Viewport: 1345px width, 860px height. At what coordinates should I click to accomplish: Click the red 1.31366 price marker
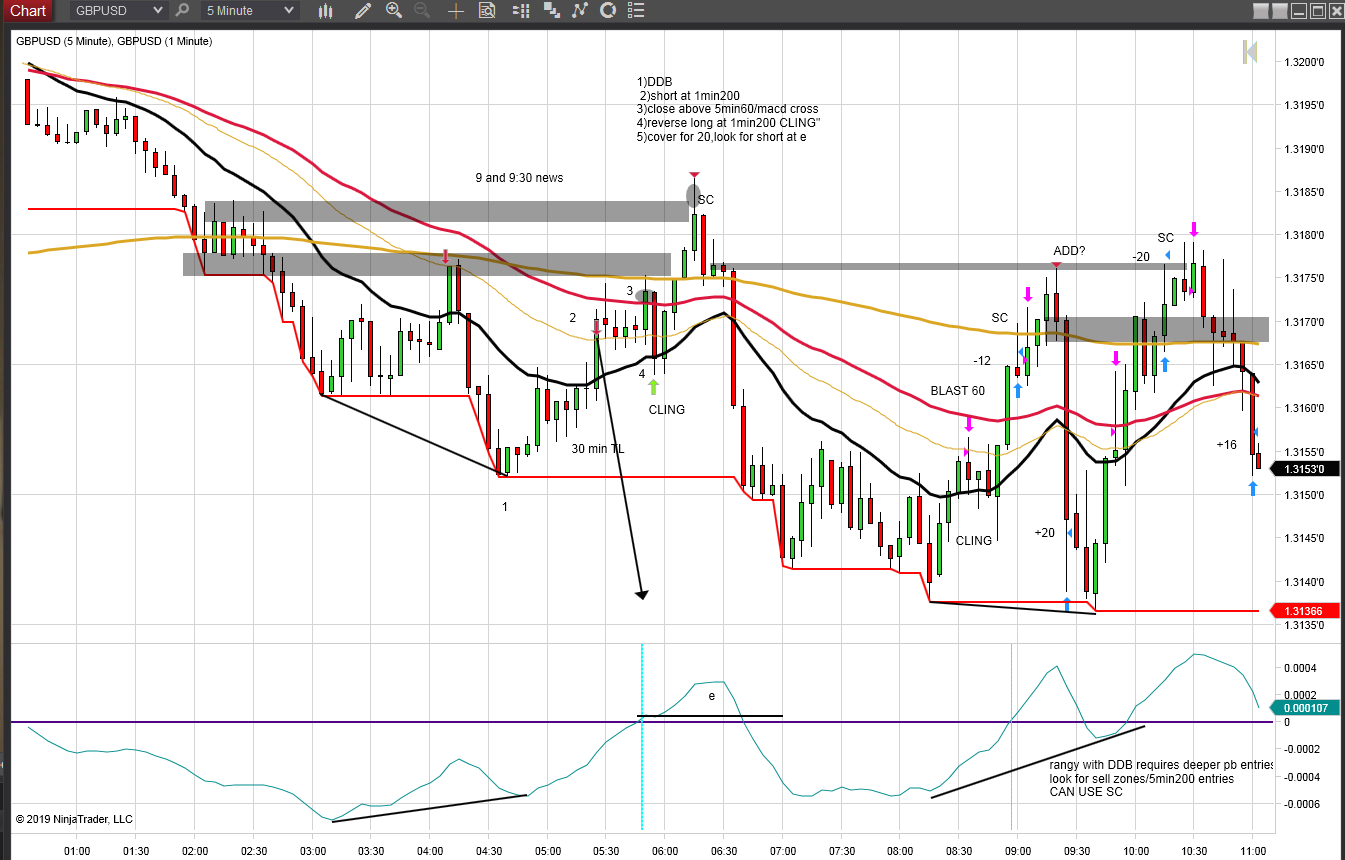click(x=1304, y=611)
